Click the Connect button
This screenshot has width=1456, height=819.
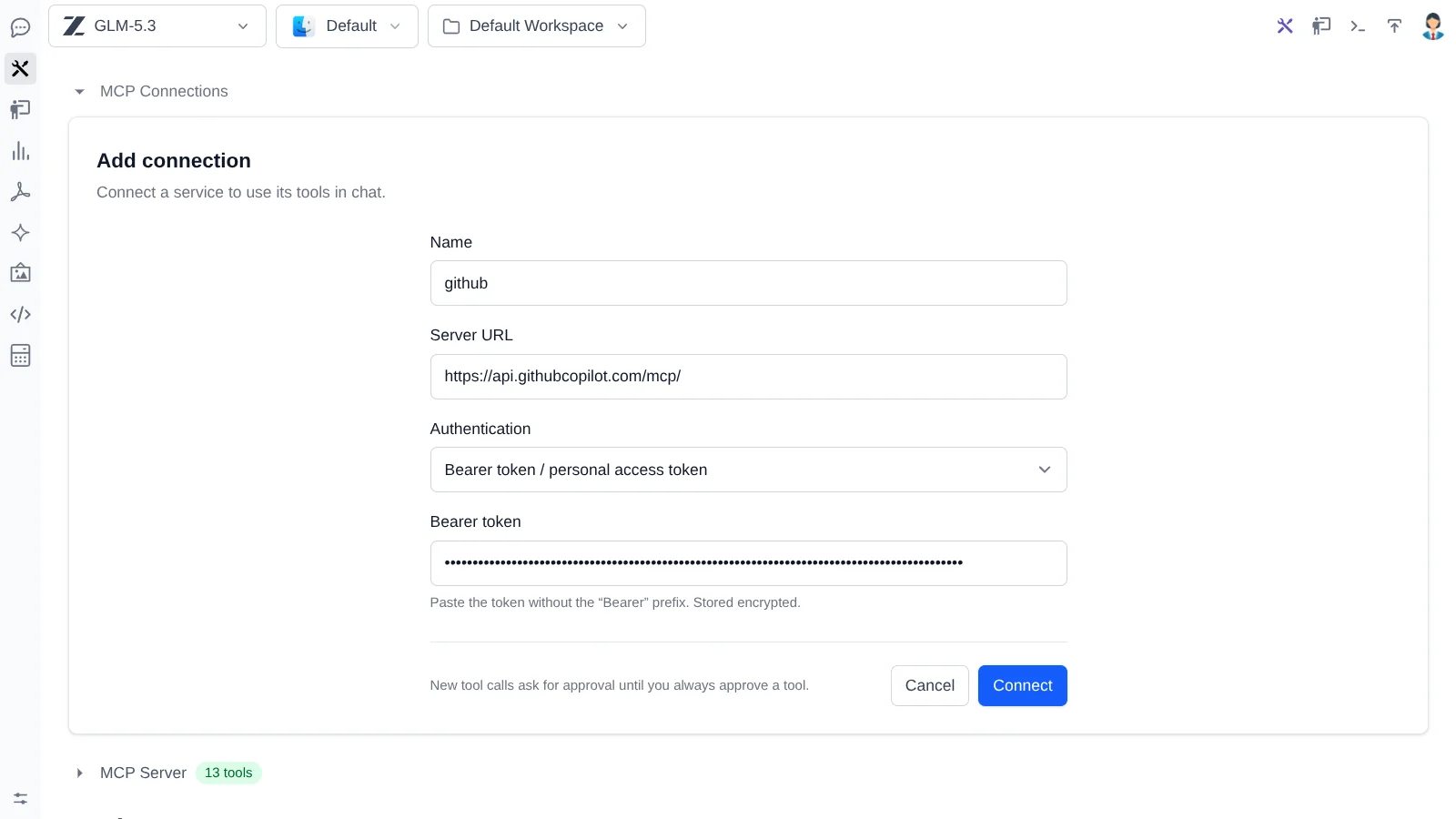tap(1023, 685)
